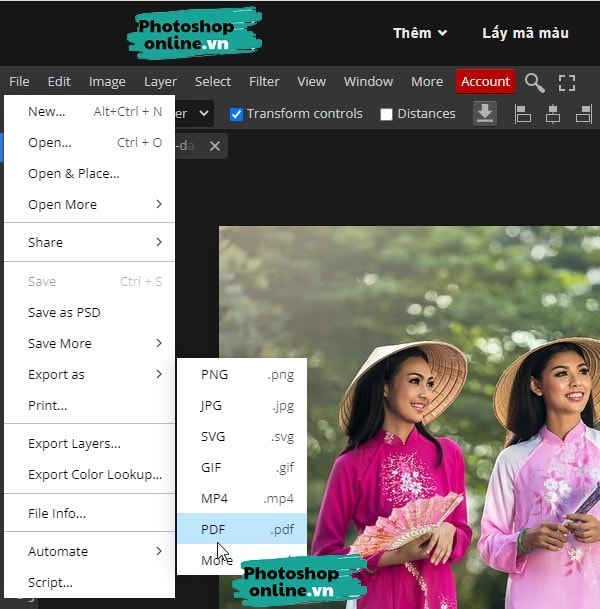Click the search magnifier icon
The width and height of the screenshot is (600, 609).
pyautogui.click(x=535, y=82)
